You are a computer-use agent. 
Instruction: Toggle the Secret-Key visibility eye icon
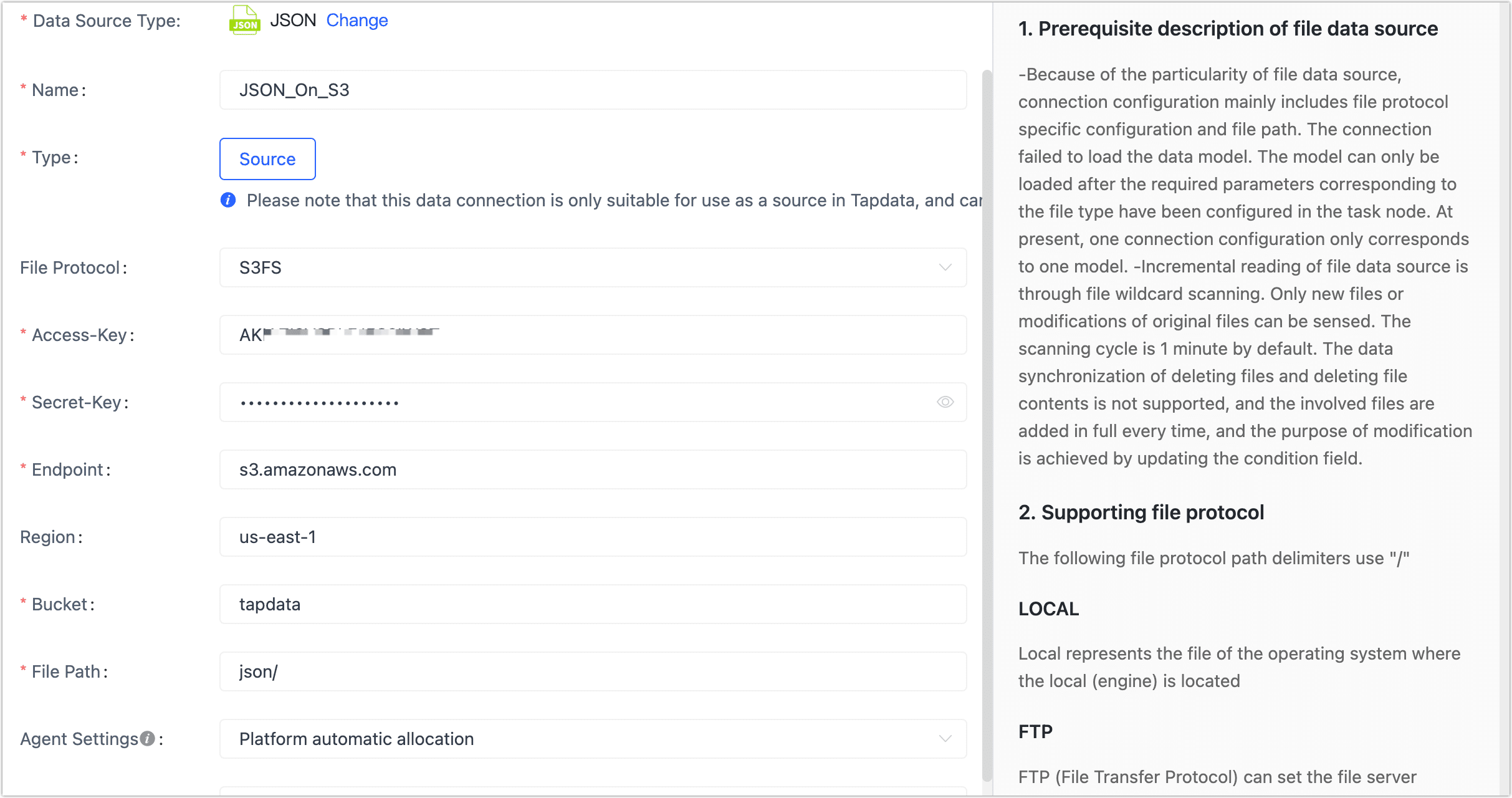[944, 401]
